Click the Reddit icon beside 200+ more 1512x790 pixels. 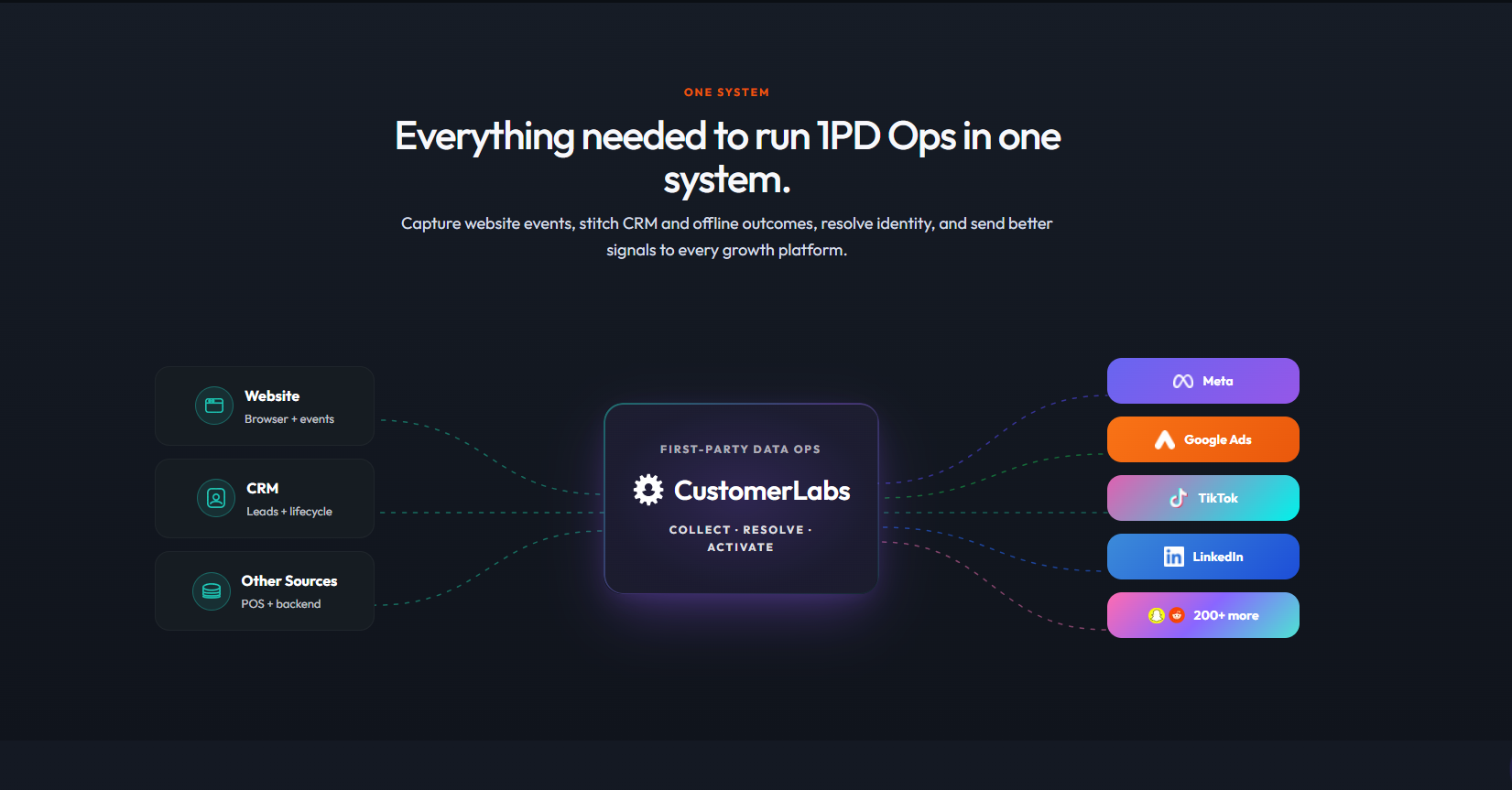pos(1177,615)
